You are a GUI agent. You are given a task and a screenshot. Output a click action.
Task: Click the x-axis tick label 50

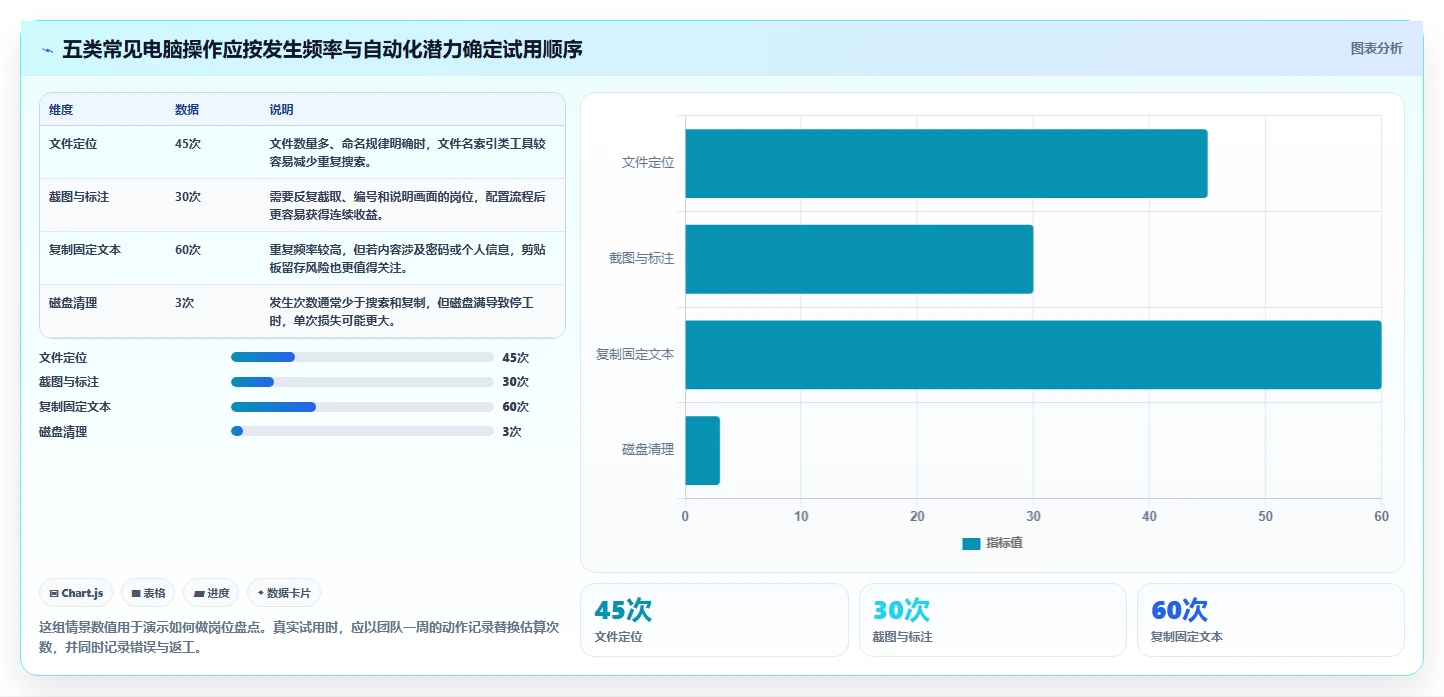point(1265,516)
